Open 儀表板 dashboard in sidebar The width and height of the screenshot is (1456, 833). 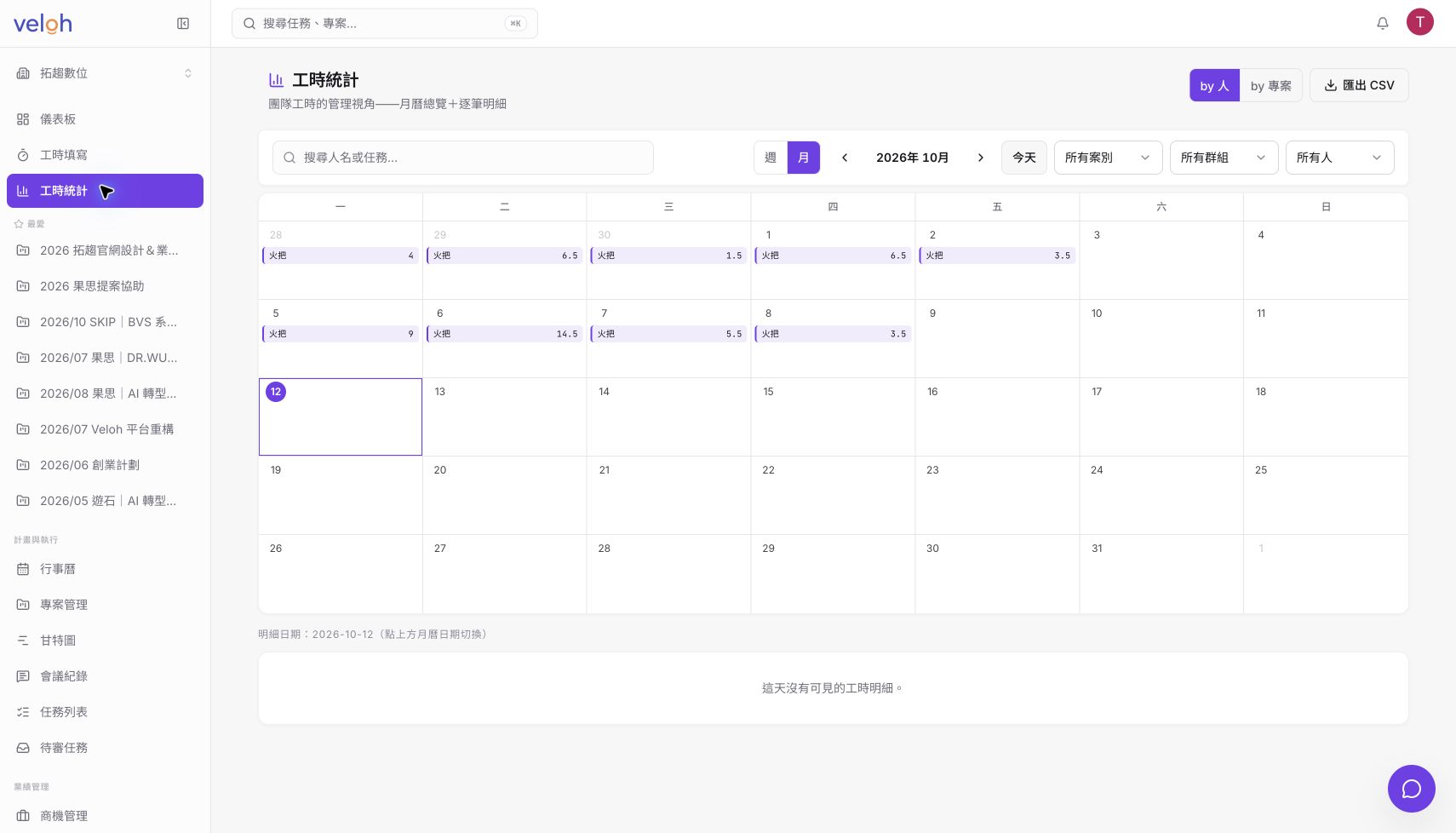pos(105,119)
